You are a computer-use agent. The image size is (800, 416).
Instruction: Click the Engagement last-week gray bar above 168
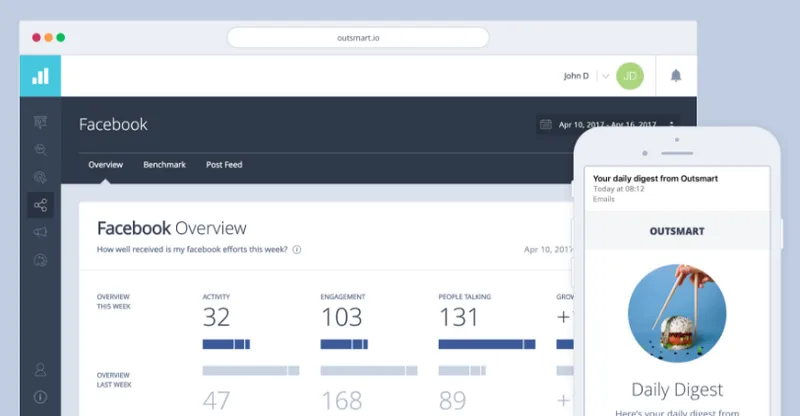pyautogui.click(x=369, y=371)
